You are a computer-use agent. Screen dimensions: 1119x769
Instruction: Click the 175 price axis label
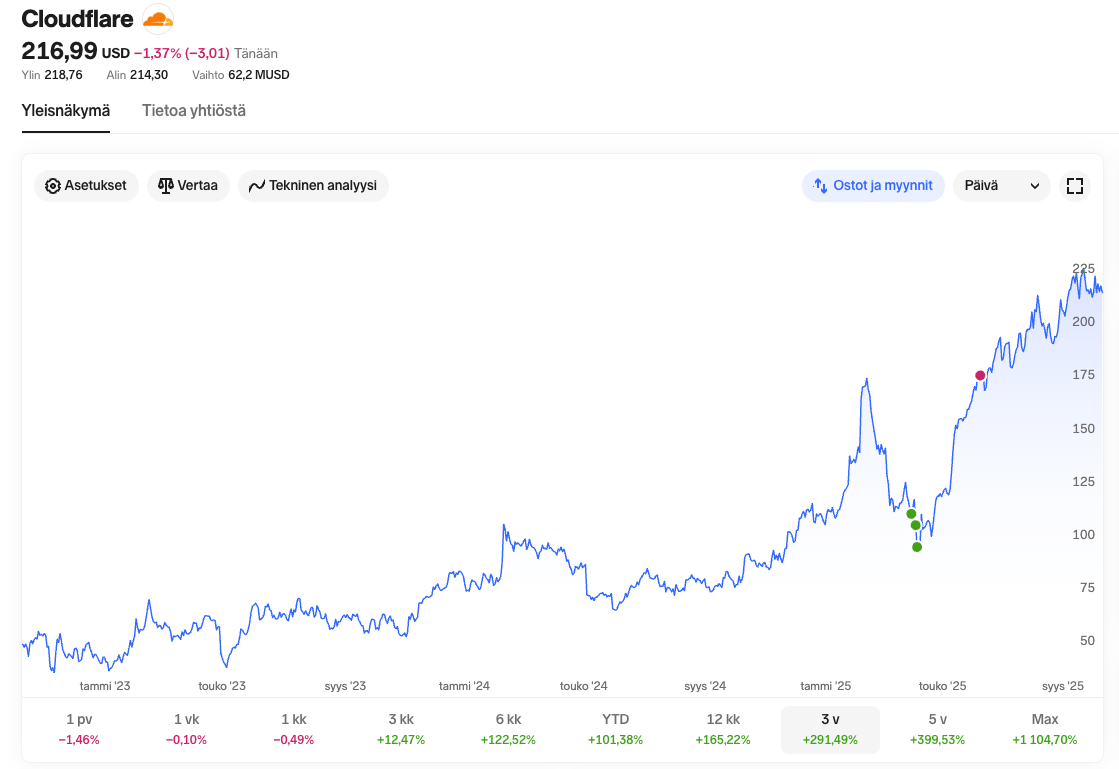tap(1083, 375)
